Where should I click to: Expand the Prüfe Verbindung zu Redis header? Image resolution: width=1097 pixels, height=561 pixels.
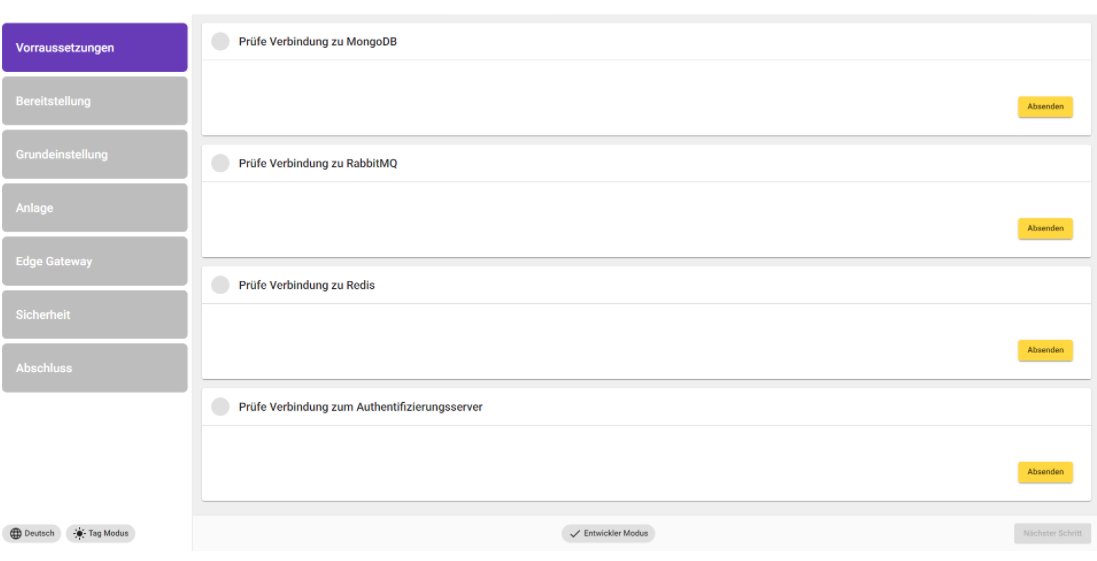(645, 286)
